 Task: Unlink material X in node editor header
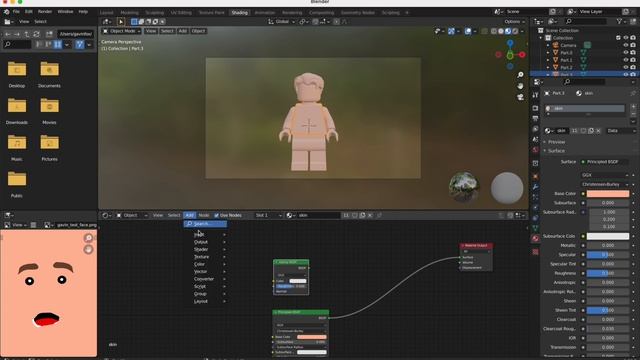point(370,215)
